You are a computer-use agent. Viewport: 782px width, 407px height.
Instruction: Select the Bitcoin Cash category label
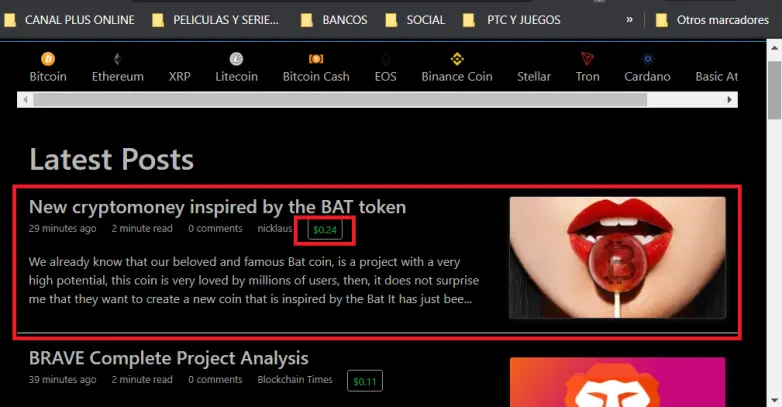[316, 76]
